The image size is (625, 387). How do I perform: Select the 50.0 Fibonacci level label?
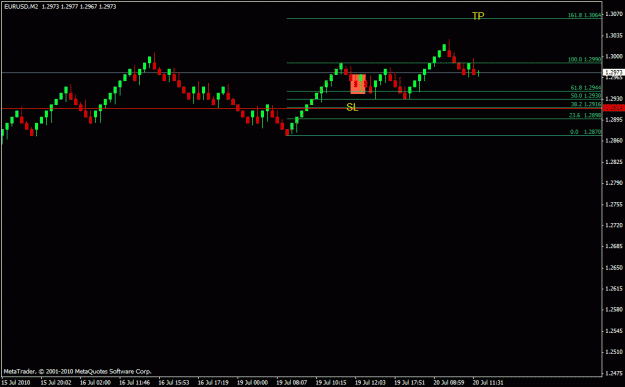[x=586, y=96]
